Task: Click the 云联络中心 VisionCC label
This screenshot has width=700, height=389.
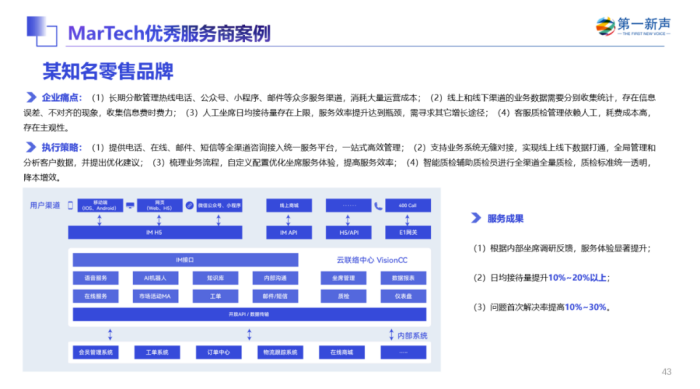Action: point(372,260)
